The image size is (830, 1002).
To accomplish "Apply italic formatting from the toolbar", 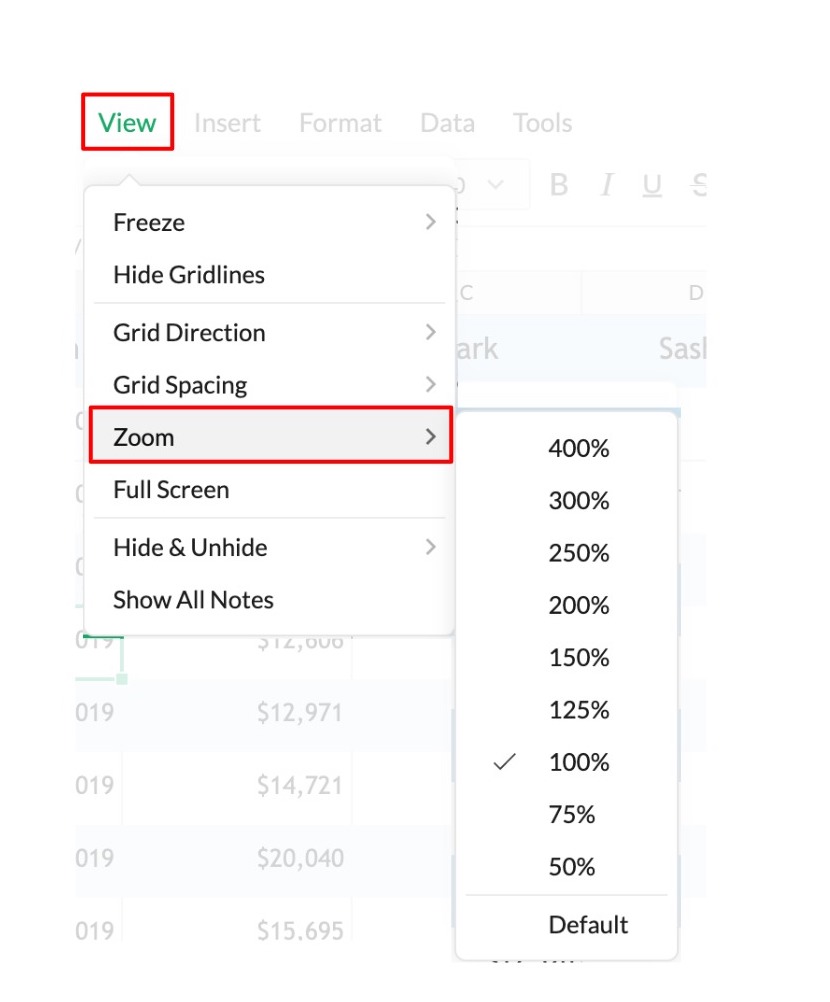I will (606, 185).
